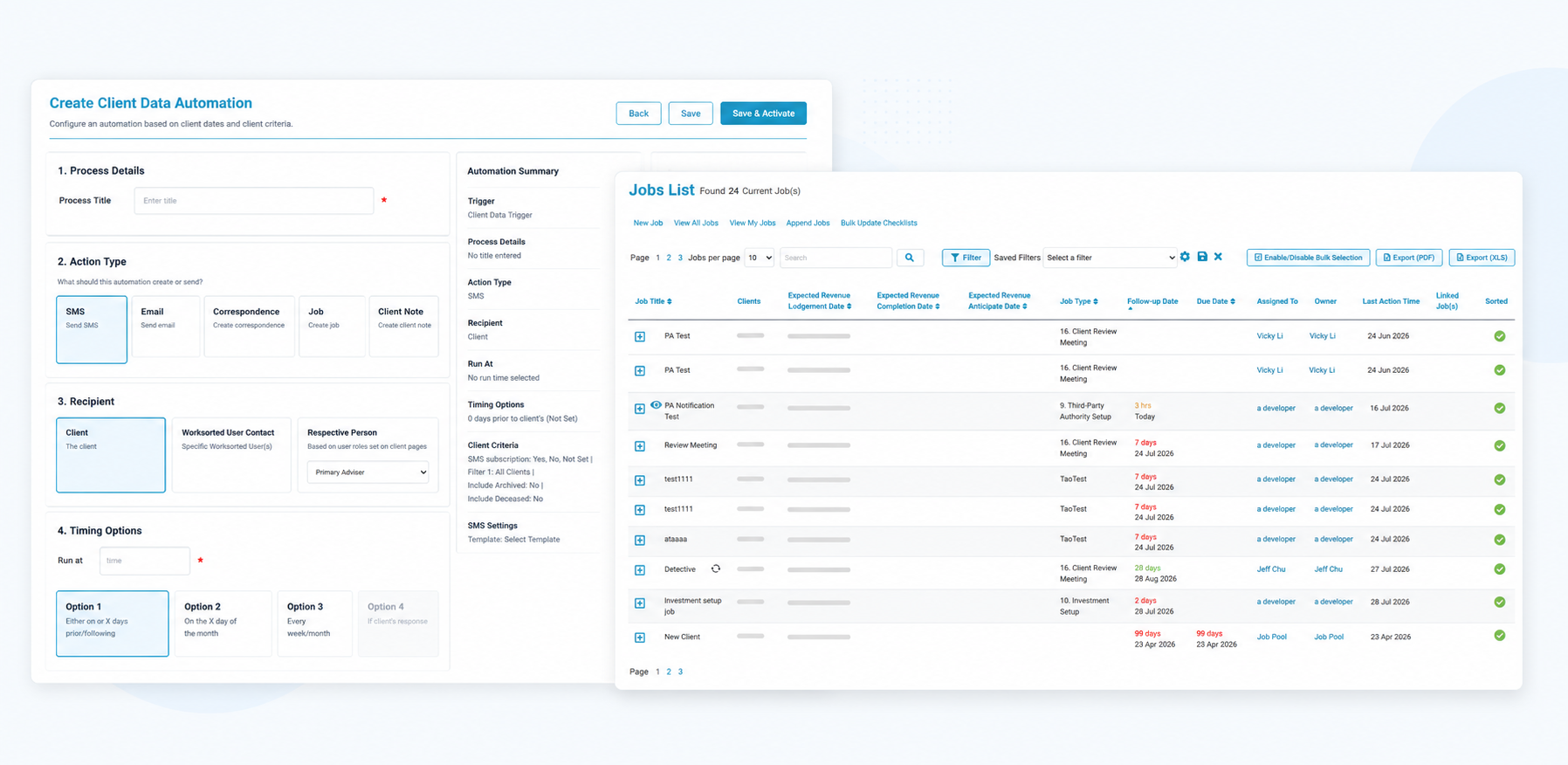Viewport: 1568px width, 765px height.
Task: Click the eye icon on PA Notification Test
Action: pos(656,405)
